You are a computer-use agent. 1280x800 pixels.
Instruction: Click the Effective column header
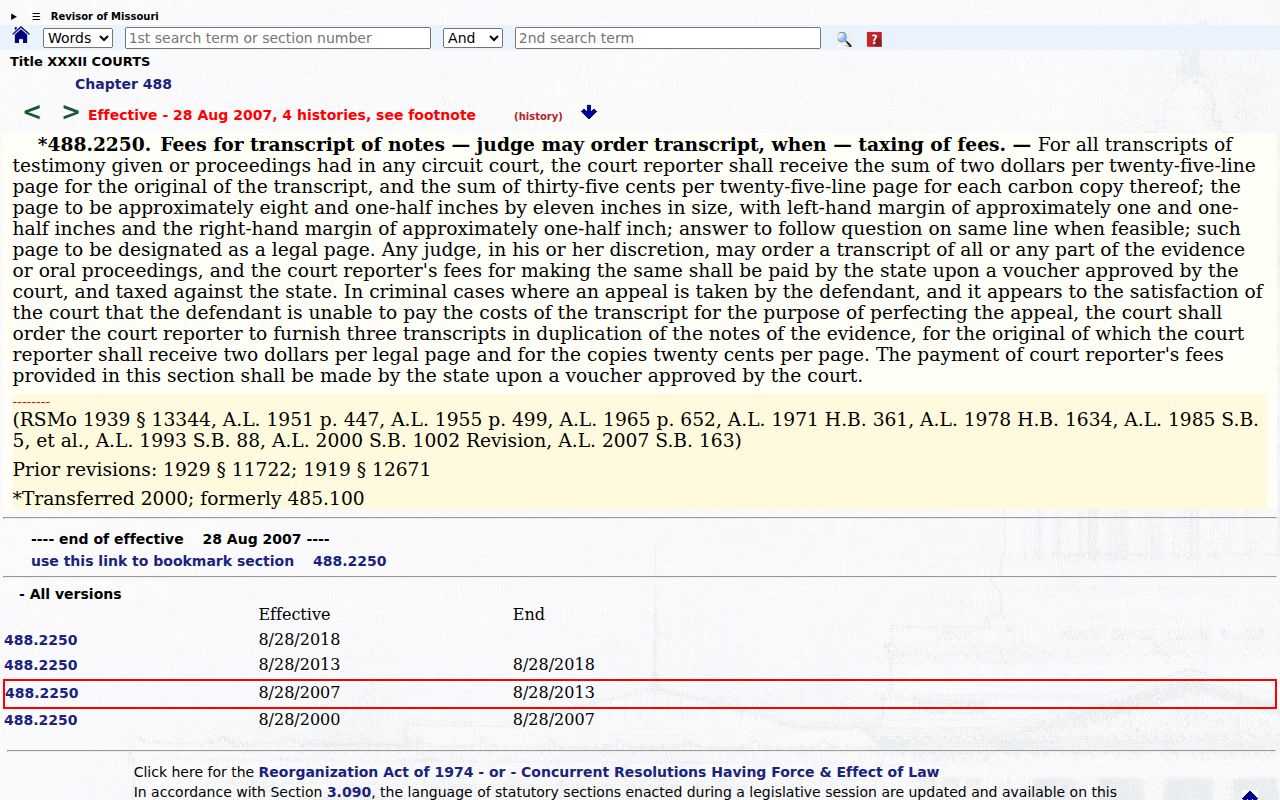pyautogui.click(x=294, y=614)
